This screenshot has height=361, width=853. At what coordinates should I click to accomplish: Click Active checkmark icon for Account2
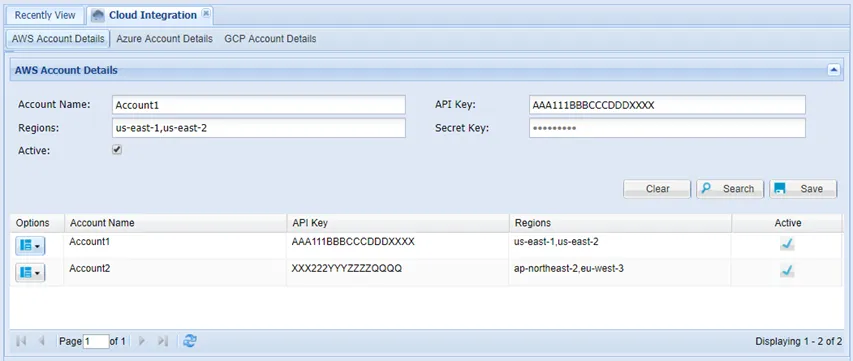[787, 271]
